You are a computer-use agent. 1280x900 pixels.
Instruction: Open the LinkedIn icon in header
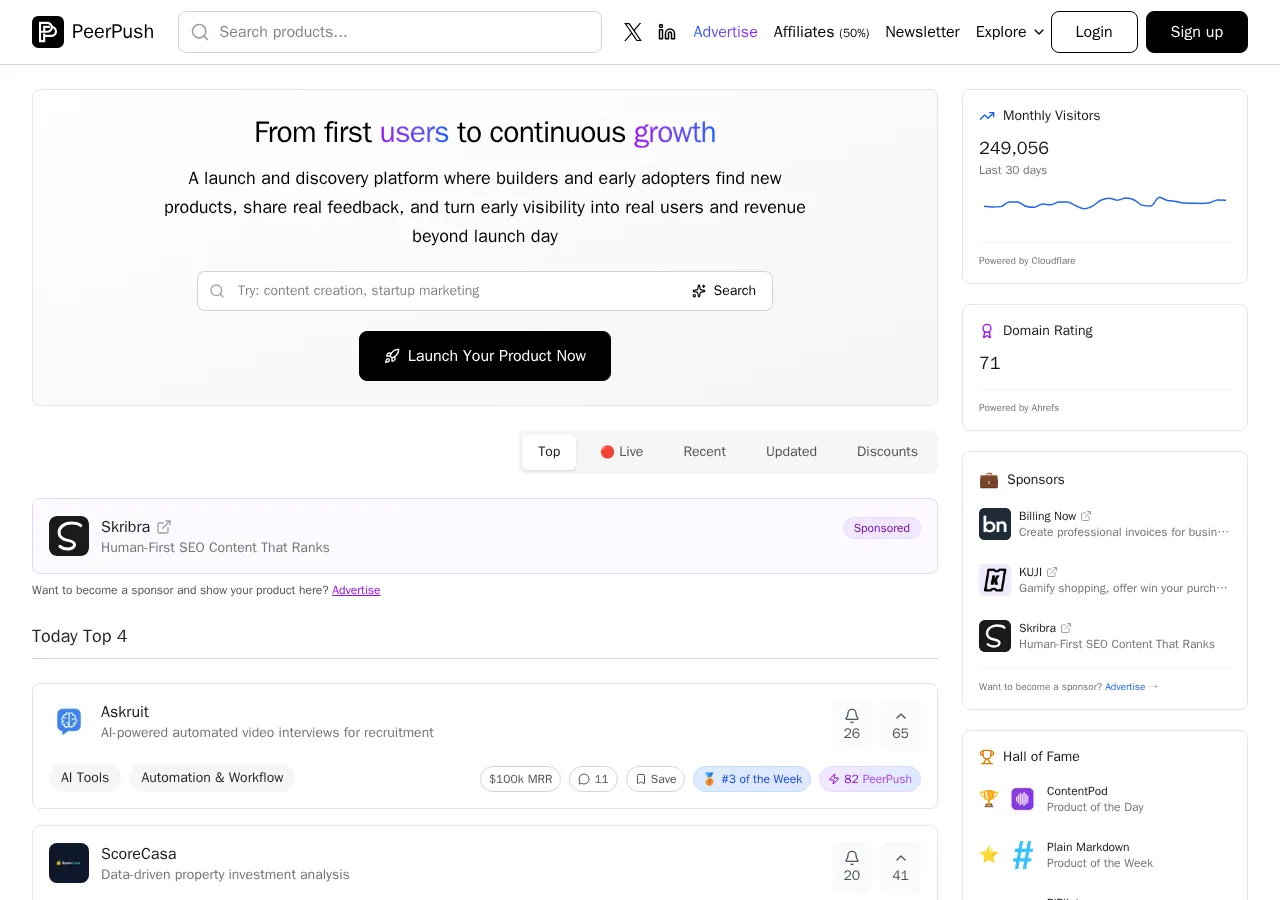click(x=667, y=32)
